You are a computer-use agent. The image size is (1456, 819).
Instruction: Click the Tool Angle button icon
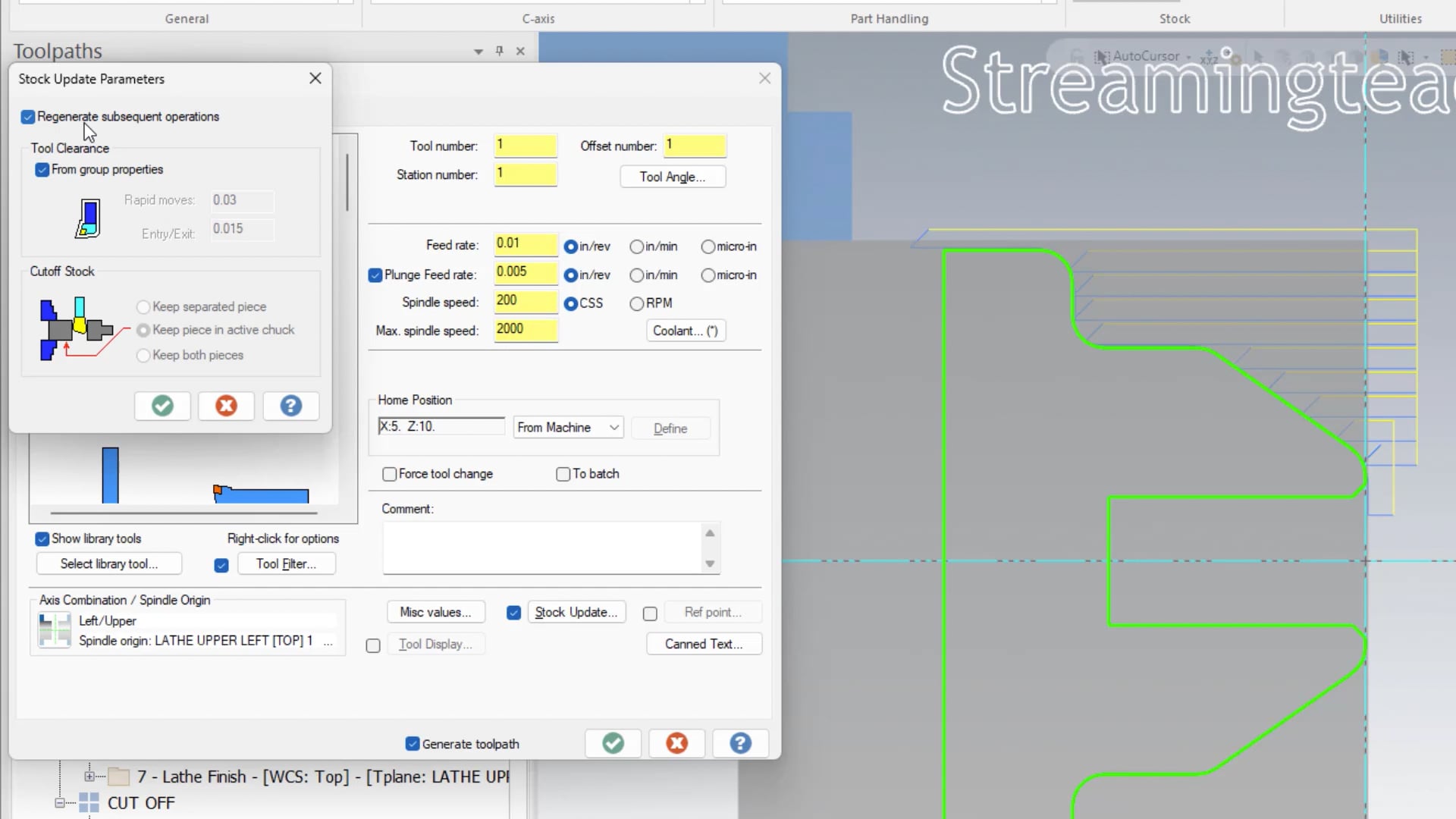click(x=672, y=177)
